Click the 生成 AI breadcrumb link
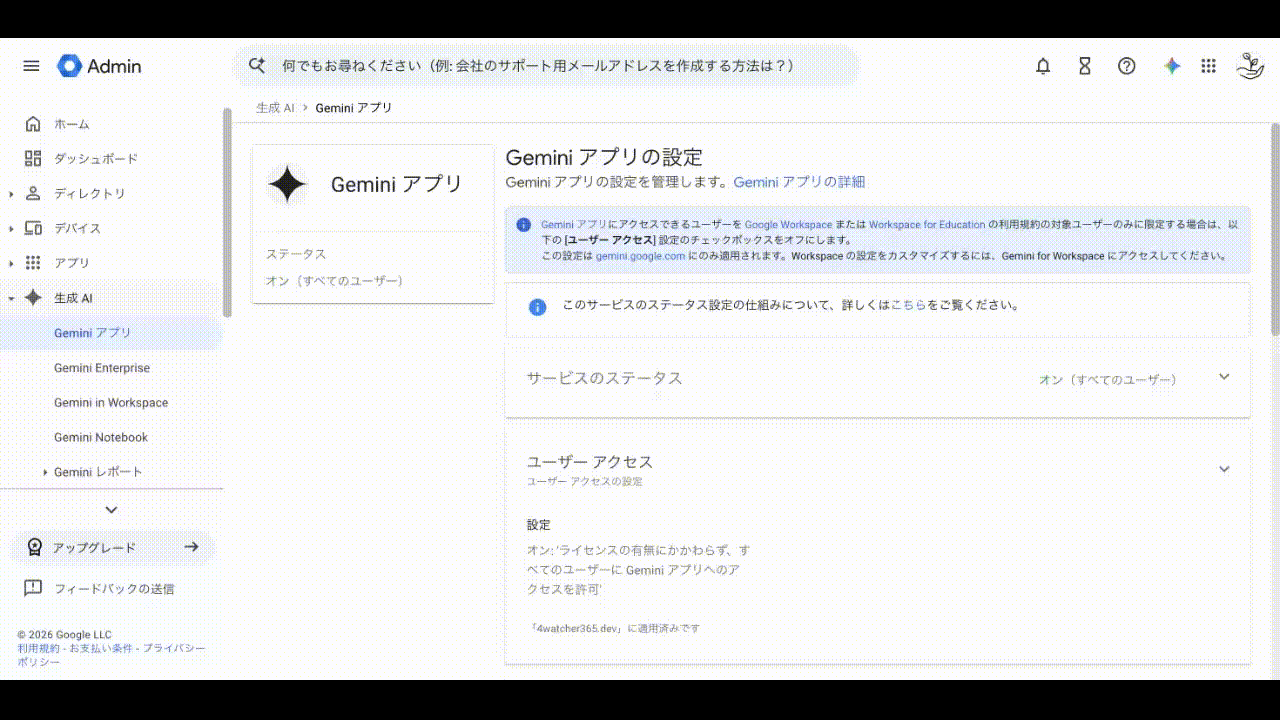Screen dimensions: 1280x720 tap(275, 108)
